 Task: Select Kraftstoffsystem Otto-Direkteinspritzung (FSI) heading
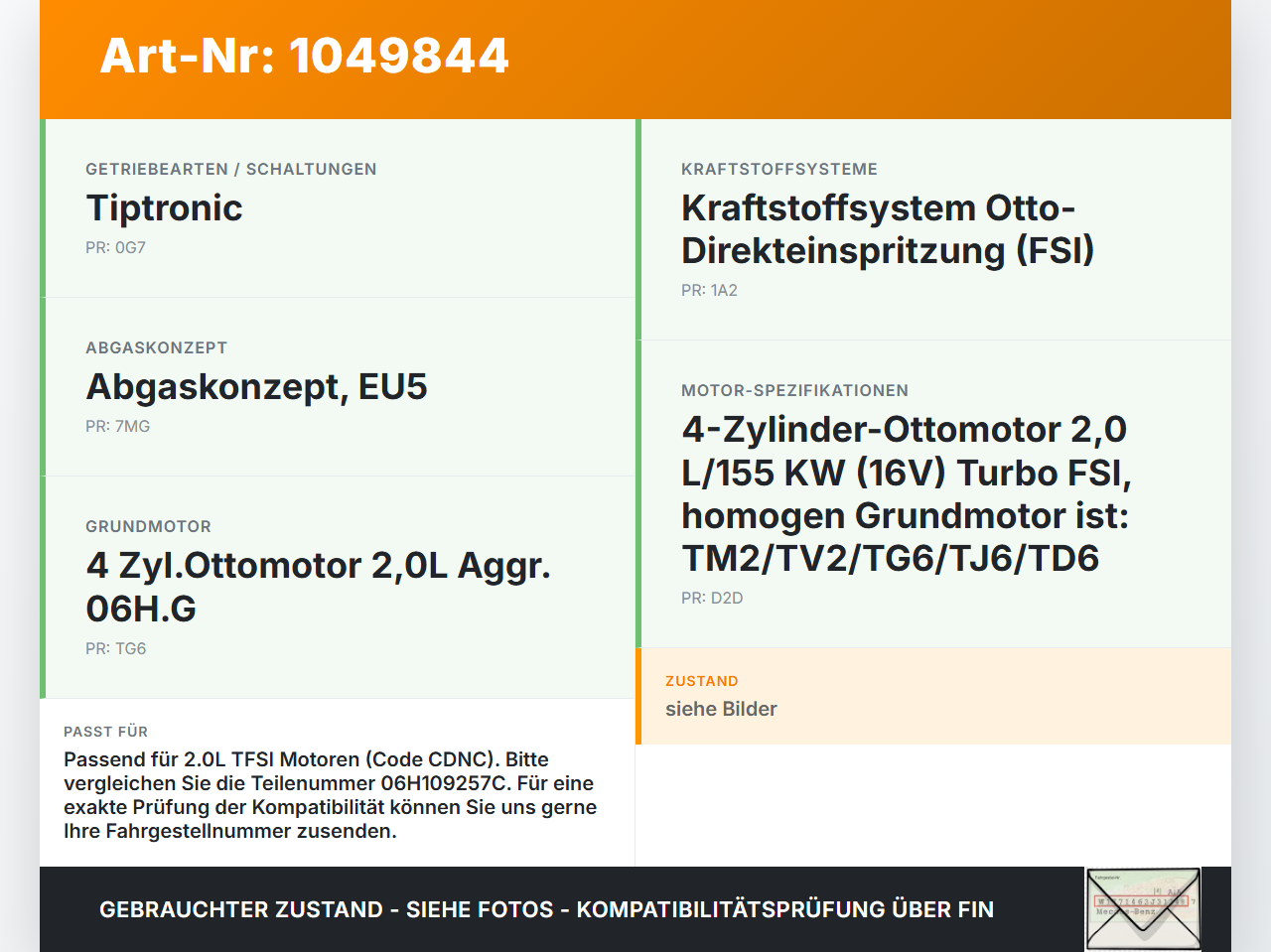pos(888,229)
